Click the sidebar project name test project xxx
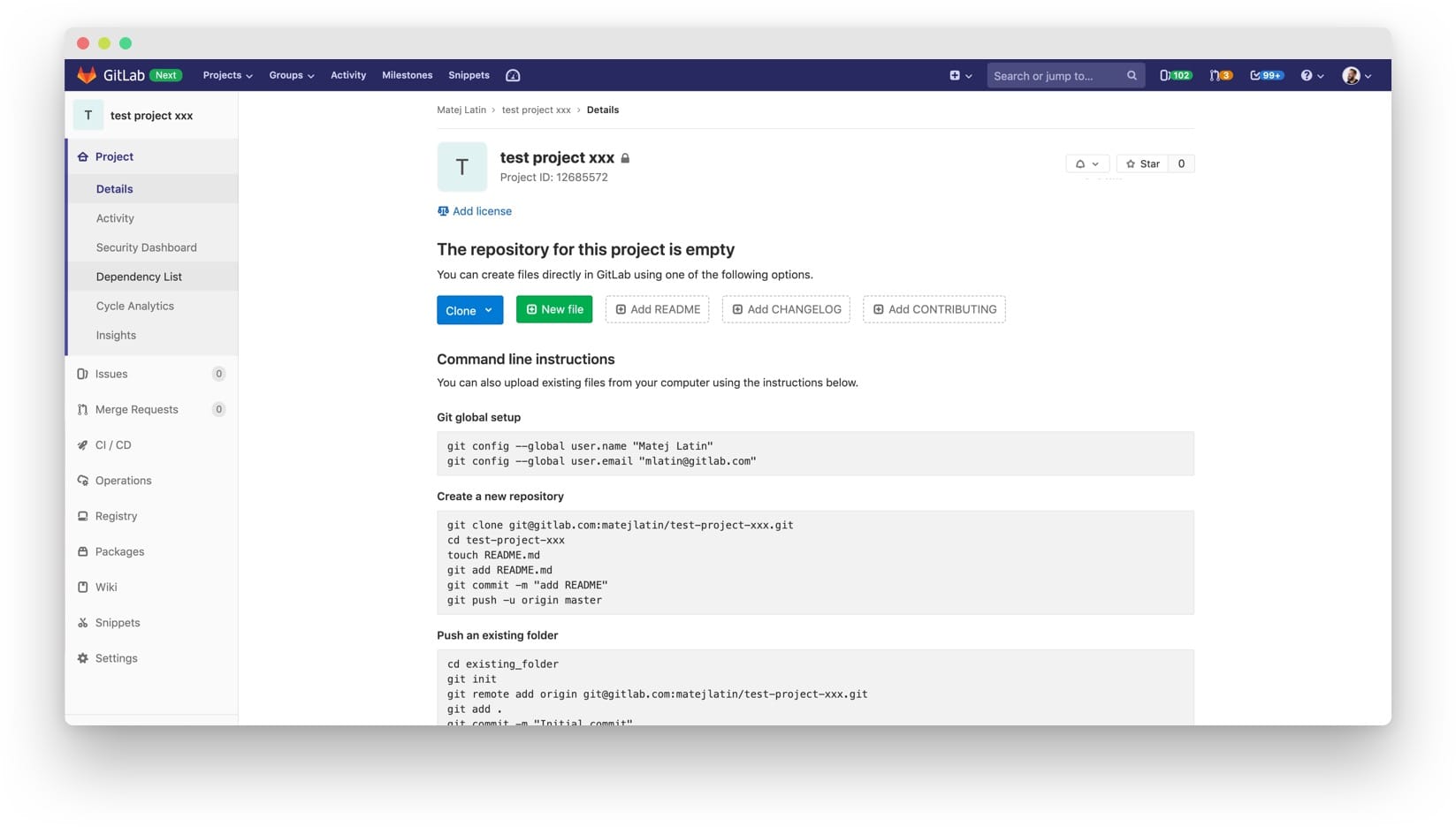Viewport: 1456px width, 827px height. (152, 116)
